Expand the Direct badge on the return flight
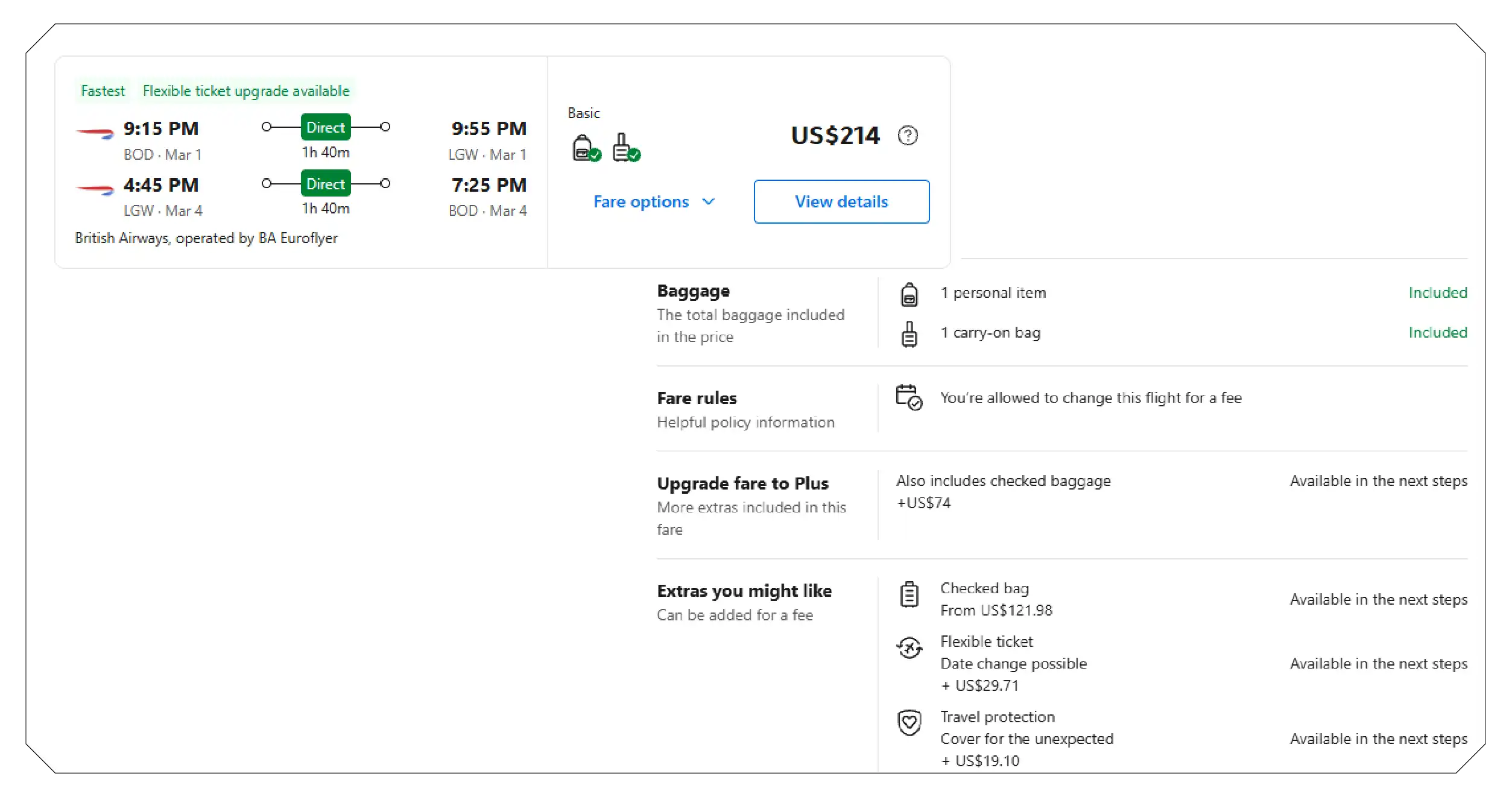Image resolution: width=1512 pixels, height=797 pixels. coord(324,183)
